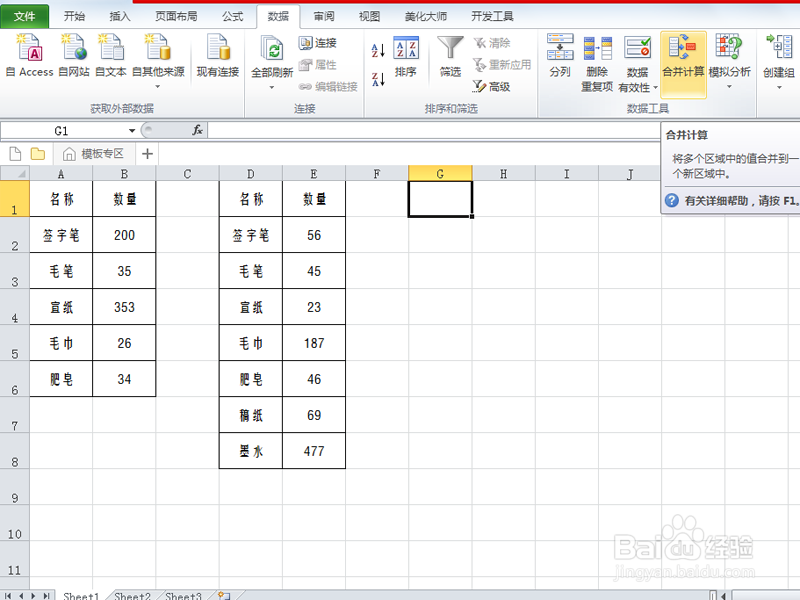Viewport: 800px width, 600px height.
Task: Click the select-all corner button
Action: click(15, 173)
